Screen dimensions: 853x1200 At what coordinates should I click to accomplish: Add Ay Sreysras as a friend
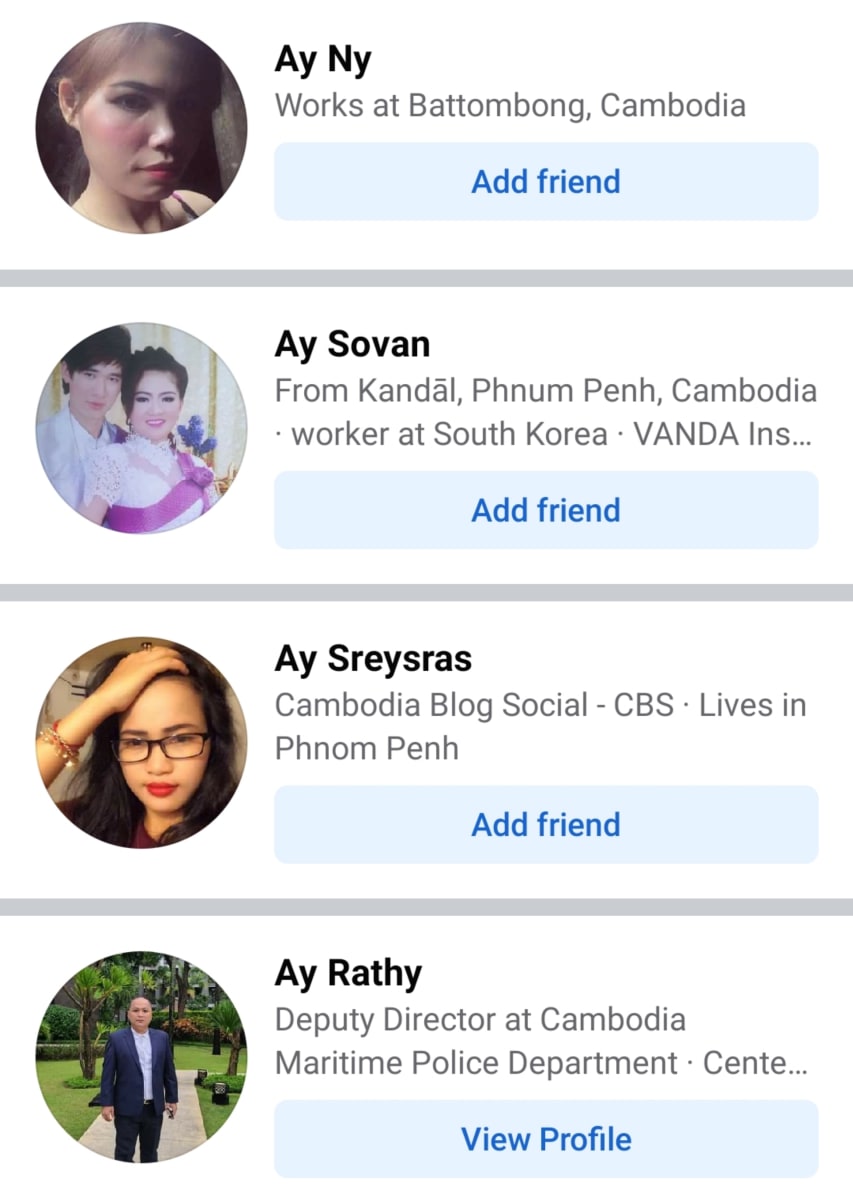546,825
